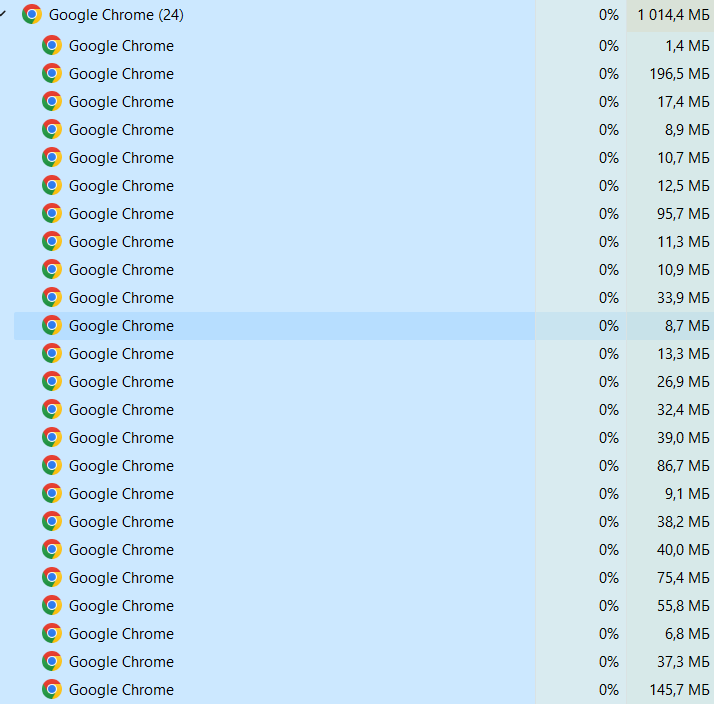Screen dimensions: 714x704
Task: Click the Chrome icon in the 26,9 МБ row
Action: point(52,382)
